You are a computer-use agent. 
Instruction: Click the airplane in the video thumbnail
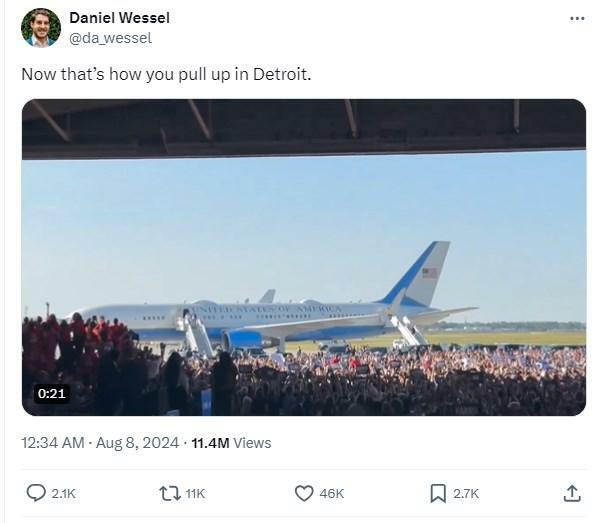(272, 307)
